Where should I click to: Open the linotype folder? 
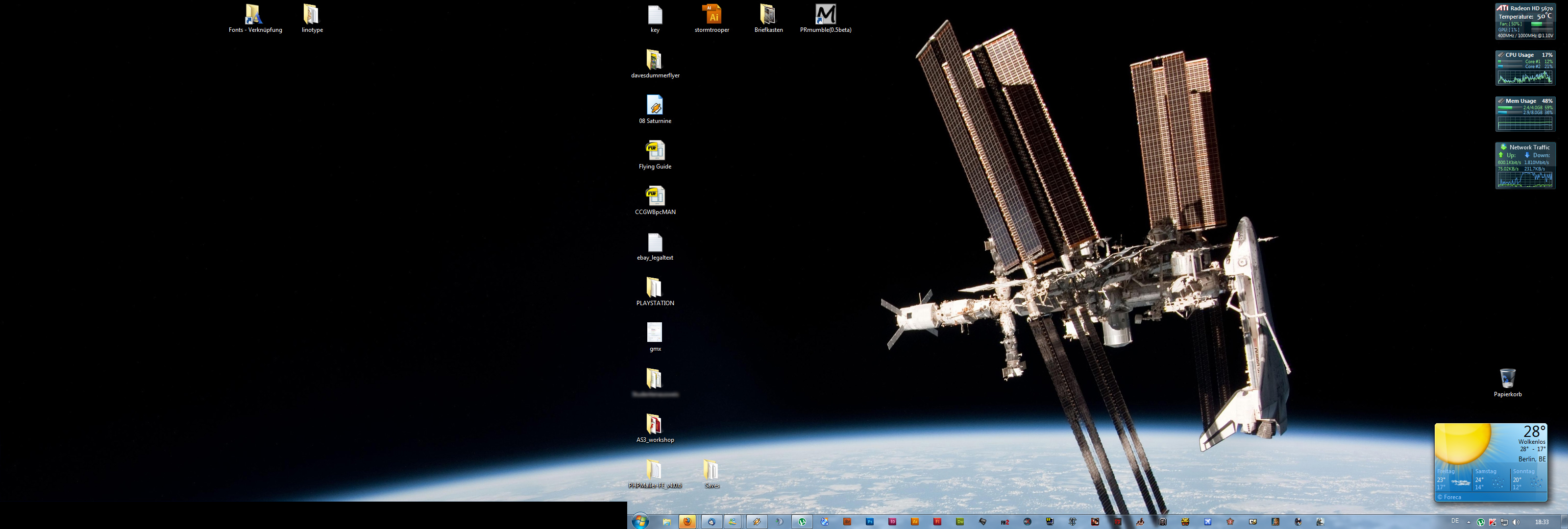[x=312, y=18]
